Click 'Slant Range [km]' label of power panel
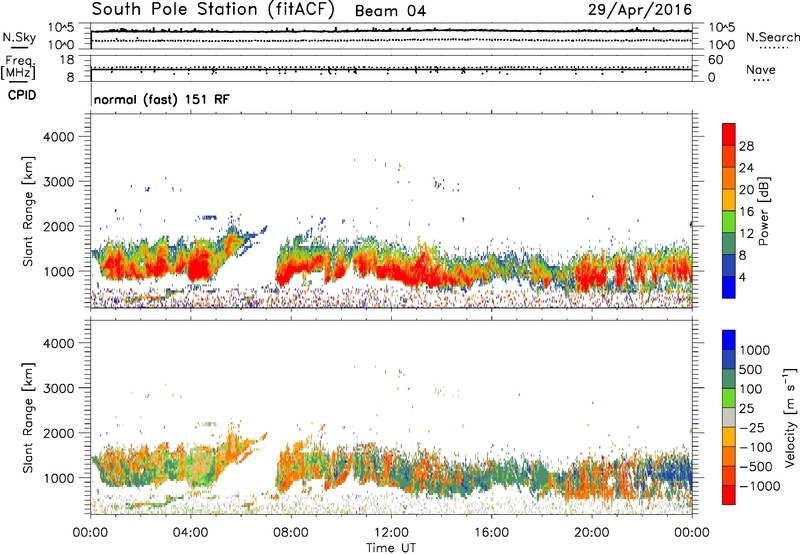This screenshot has height=554, width=800. [28, 211]
